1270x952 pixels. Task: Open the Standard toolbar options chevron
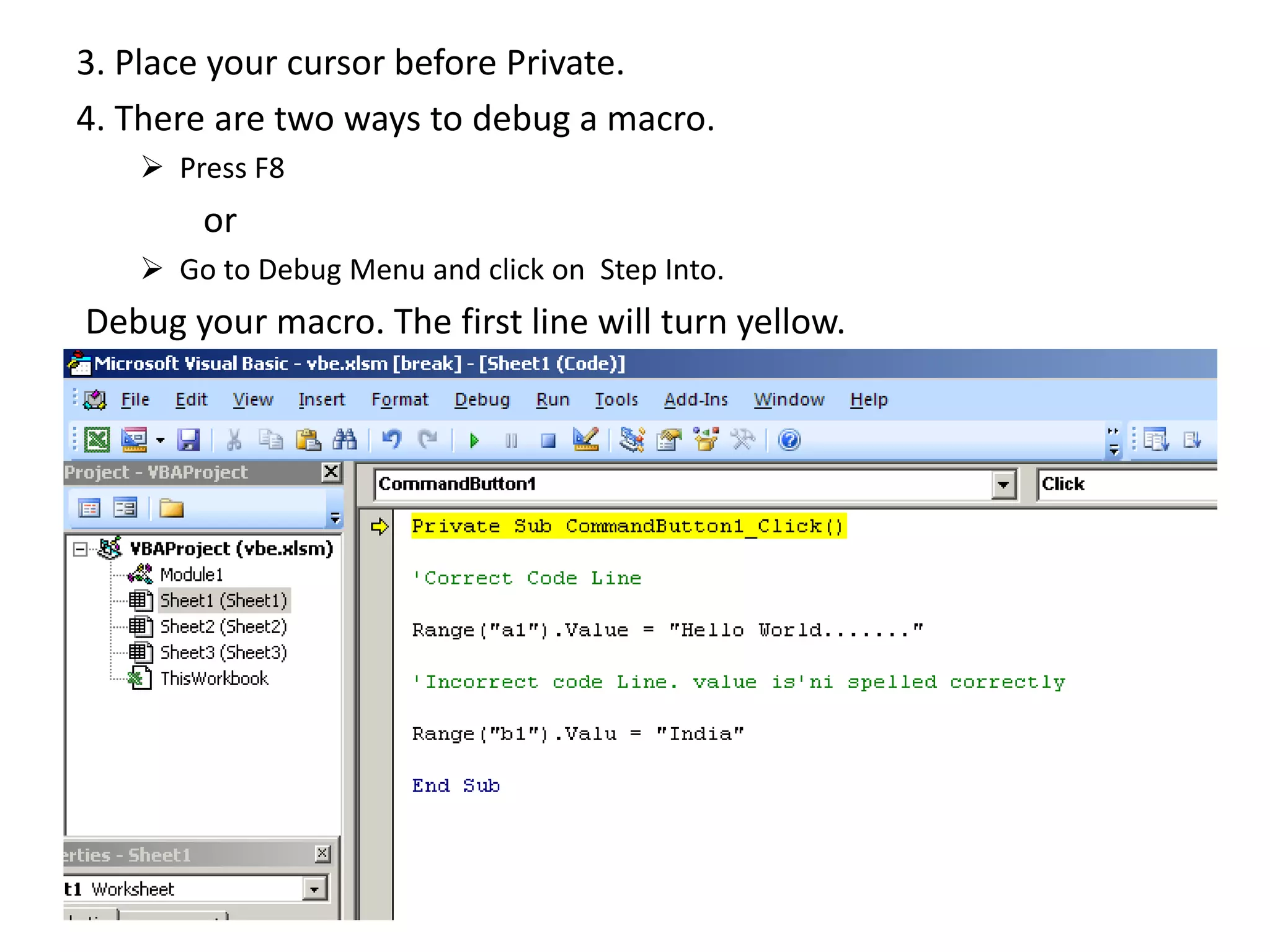point(1114,441)
